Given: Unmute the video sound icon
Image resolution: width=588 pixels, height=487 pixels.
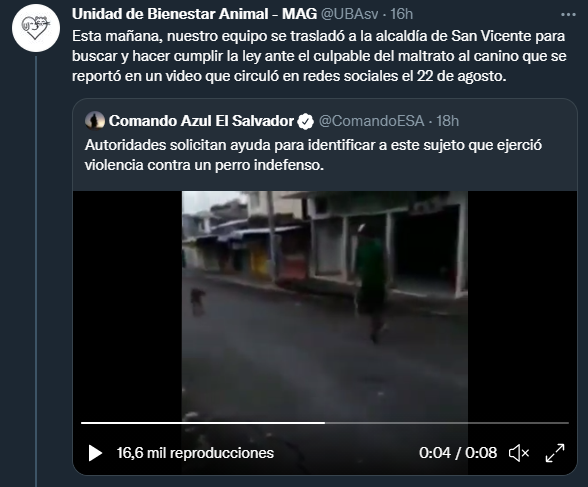Looking at the screenshot, I should click(519, 453).
